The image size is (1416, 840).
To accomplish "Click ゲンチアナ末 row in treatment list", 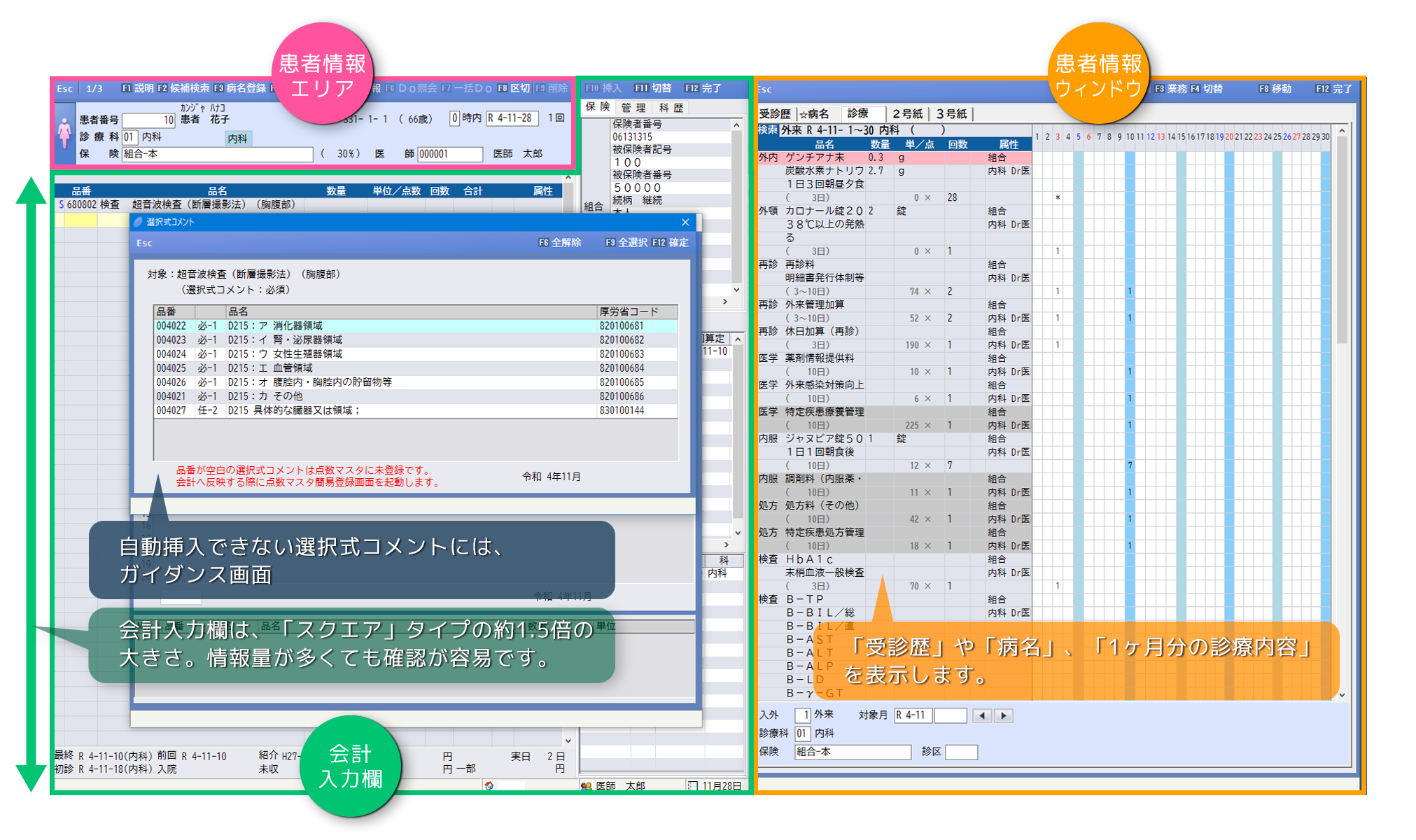I will tap(895, 157).
